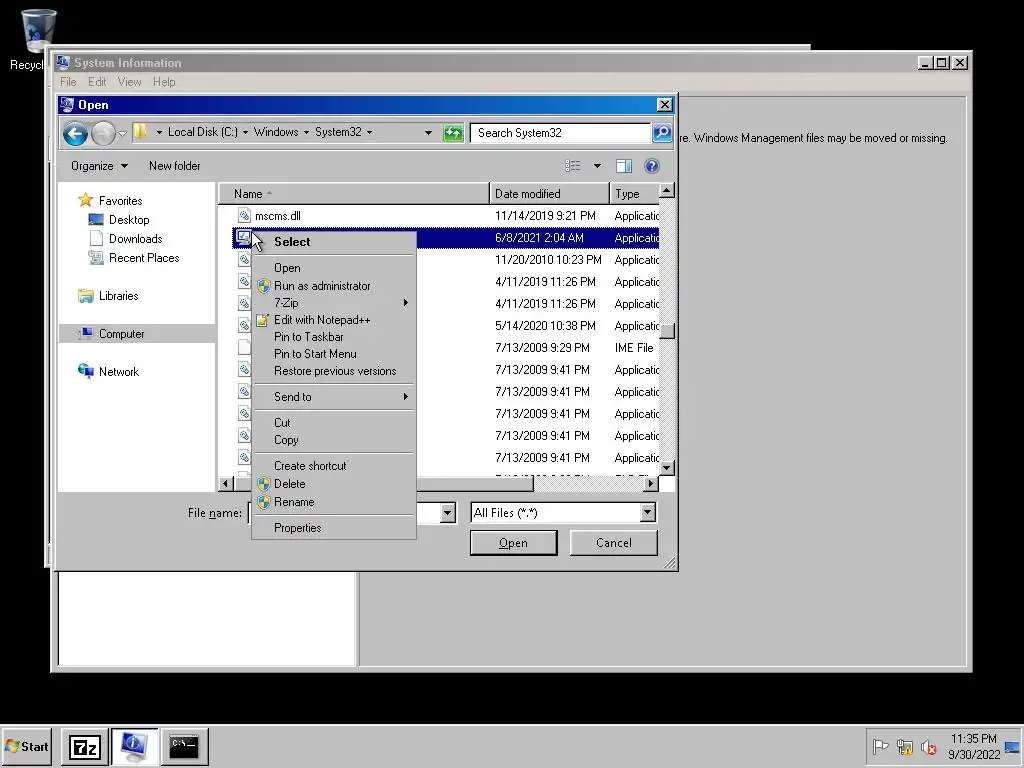Viewport: 1024px width, 768px height.
Task: Click the mscms.dll file icon
Action: click(x=244, y=216)
